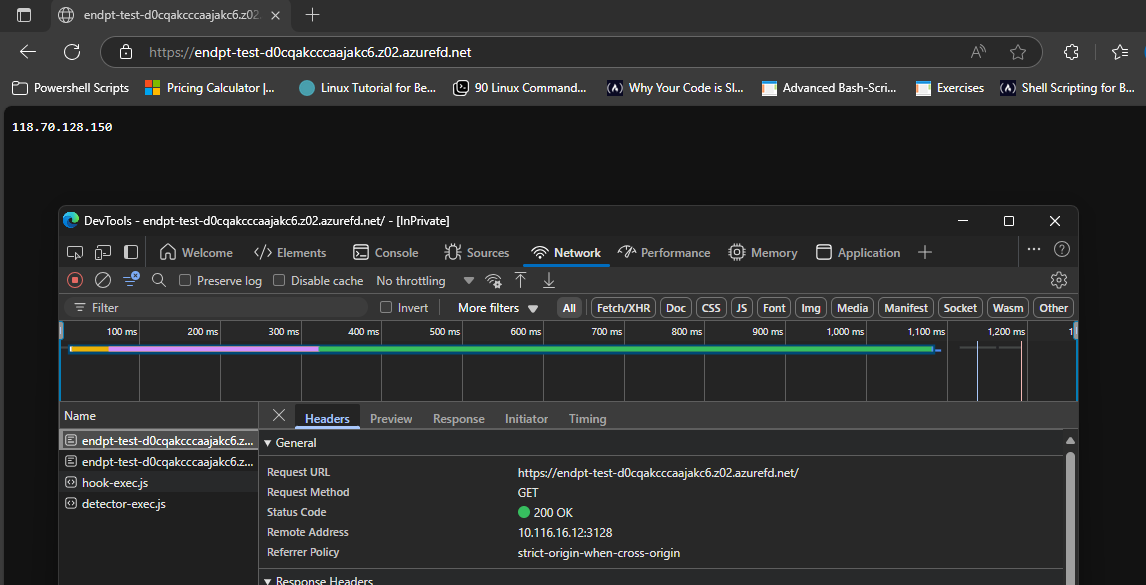Open network Search magnifier
The width and height of the screenshot is (1146, 585).
[x=159, y=280]
